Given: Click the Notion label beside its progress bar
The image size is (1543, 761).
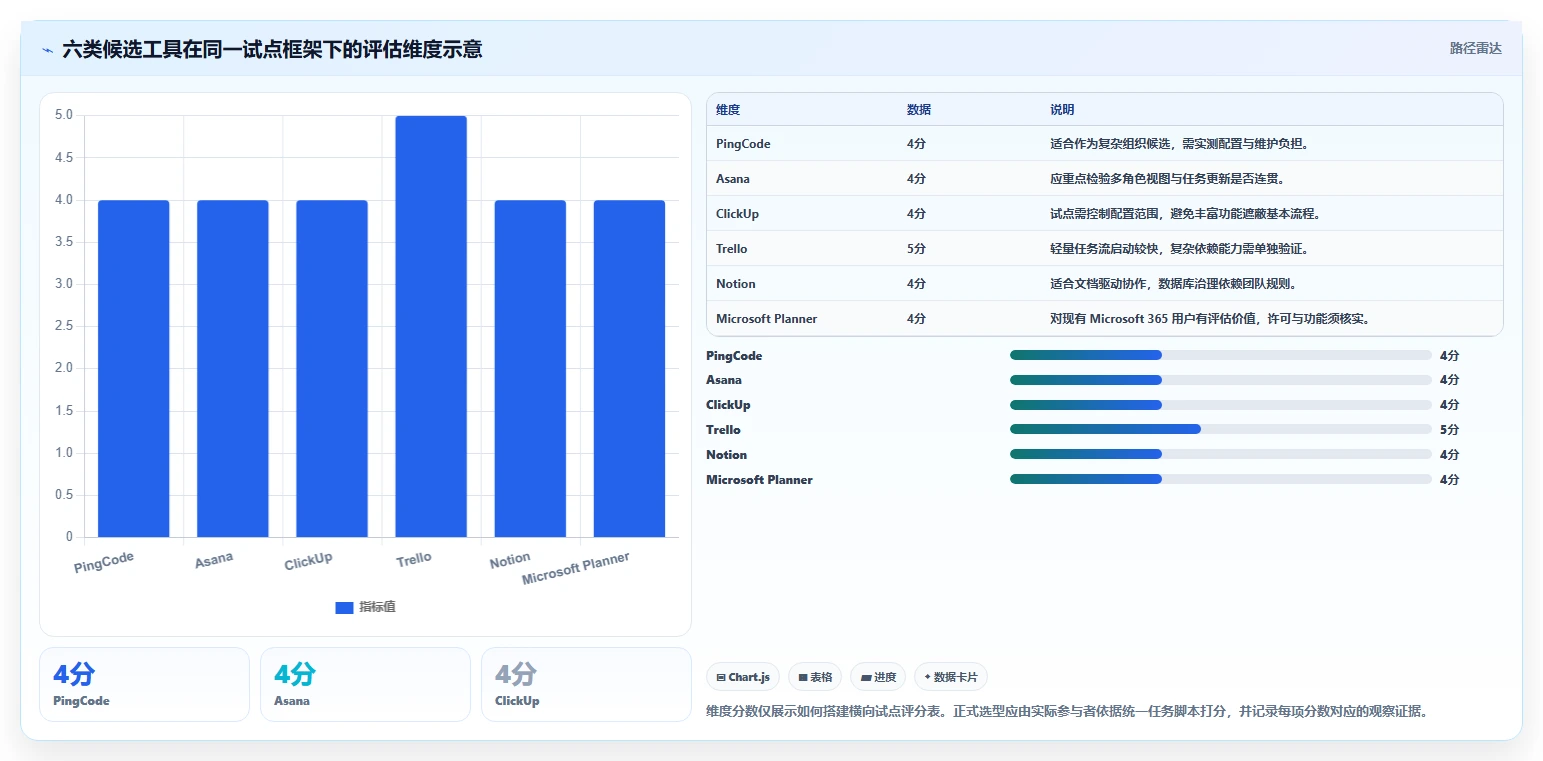Looking at the screenshot, I should tap(727, 455).
